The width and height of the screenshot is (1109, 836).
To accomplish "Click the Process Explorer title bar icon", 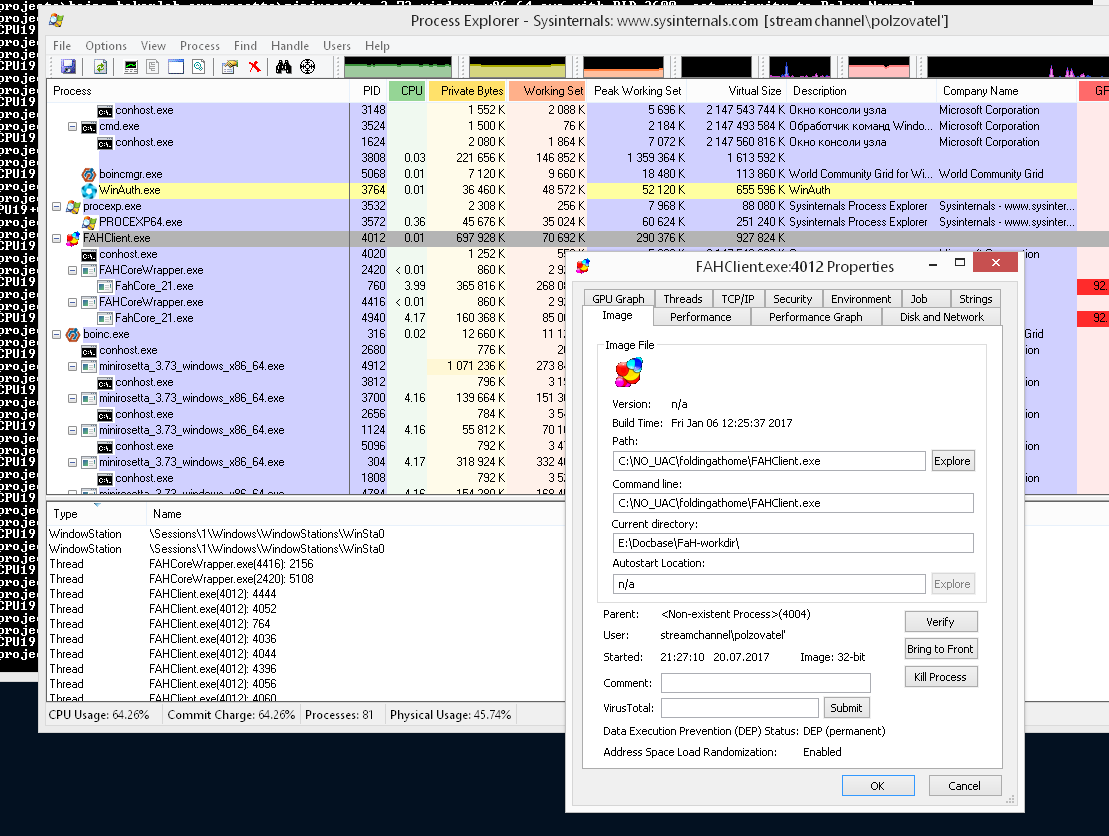I will tap(57, 21).
